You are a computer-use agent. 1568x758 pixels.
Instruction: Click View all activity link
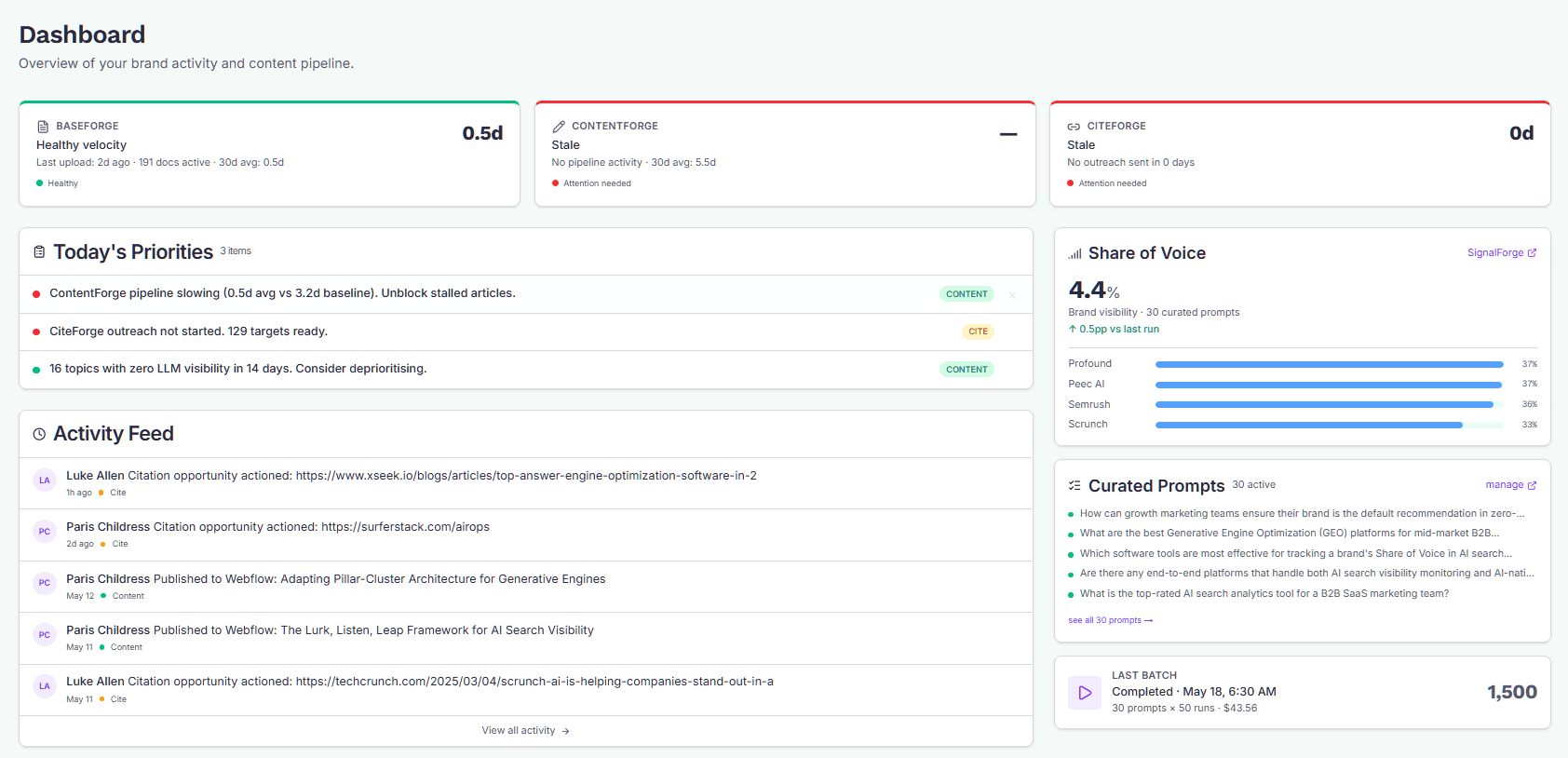tap(526, 731)
